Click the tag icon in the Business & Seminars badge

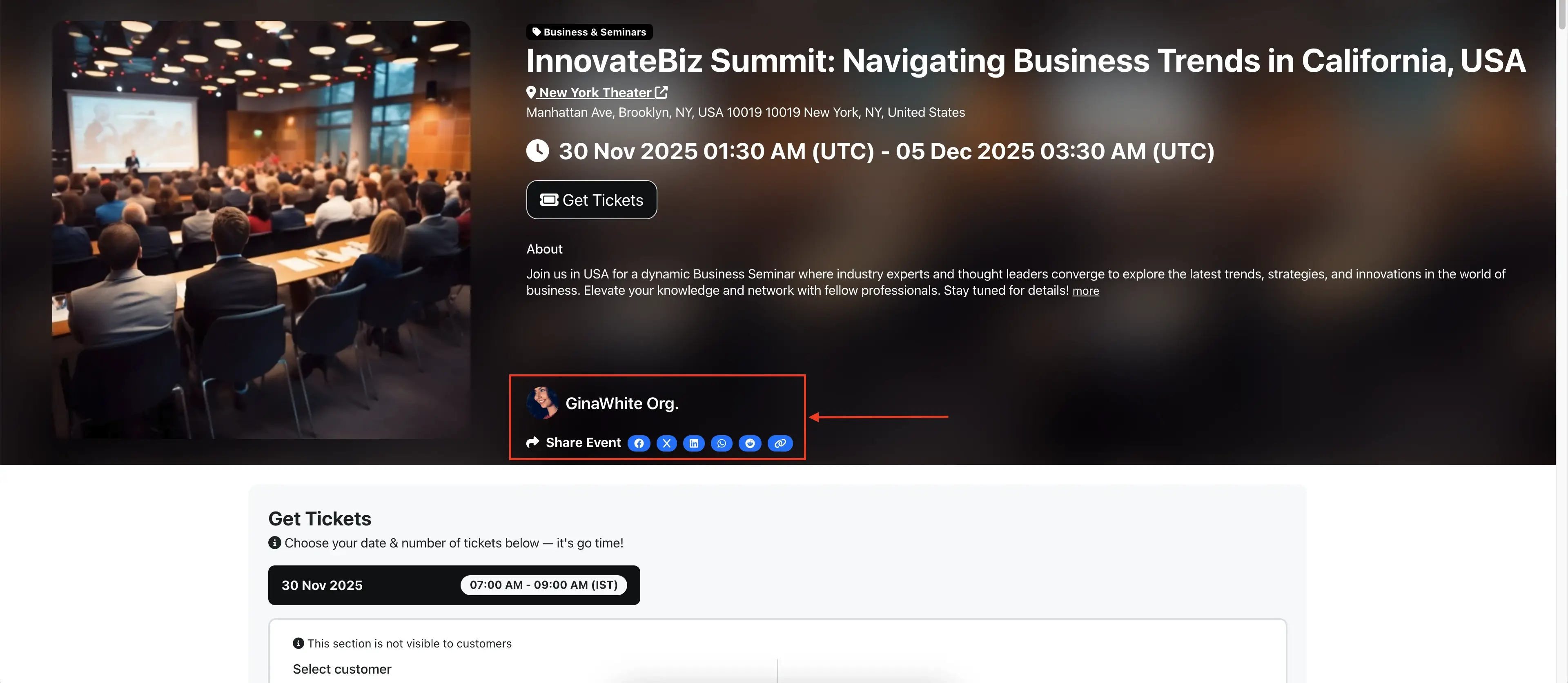536,32
